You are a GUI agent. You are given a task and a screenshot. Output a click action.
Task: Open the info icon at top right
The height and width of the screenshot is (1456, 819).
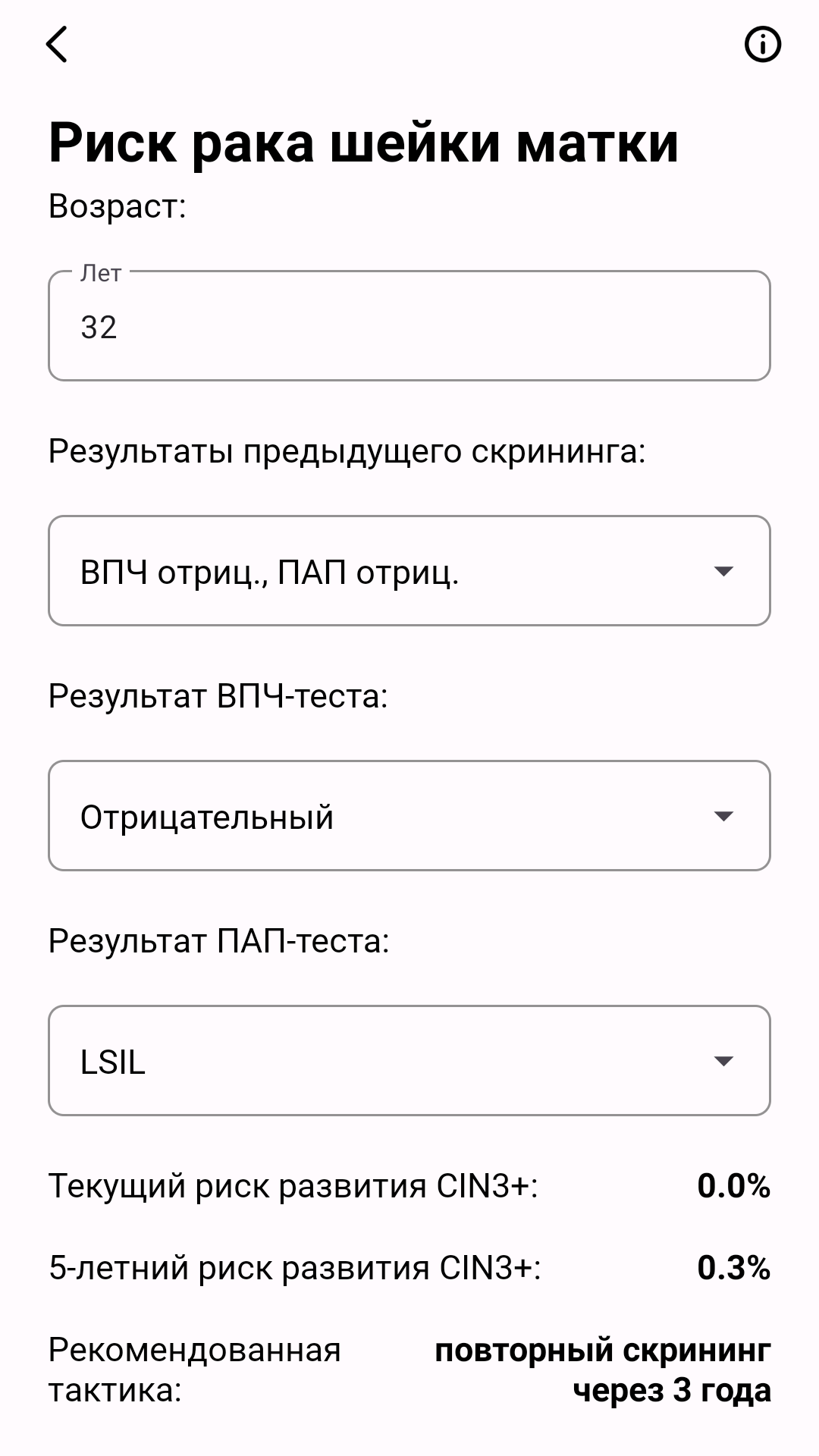pos(763,44)
